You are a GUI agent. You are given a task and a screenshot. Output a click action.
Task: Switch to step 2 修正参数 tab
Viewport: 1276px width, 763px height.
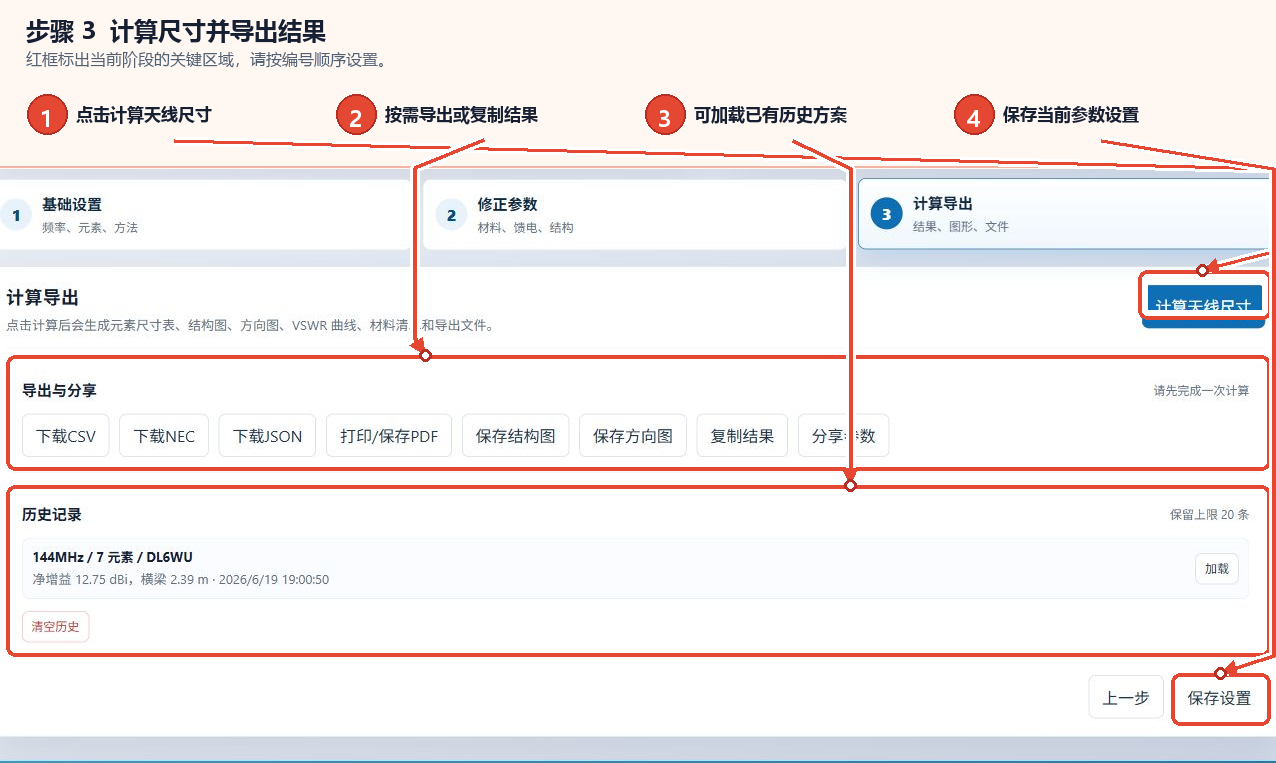pyautogui.click(x=634, y=215)
